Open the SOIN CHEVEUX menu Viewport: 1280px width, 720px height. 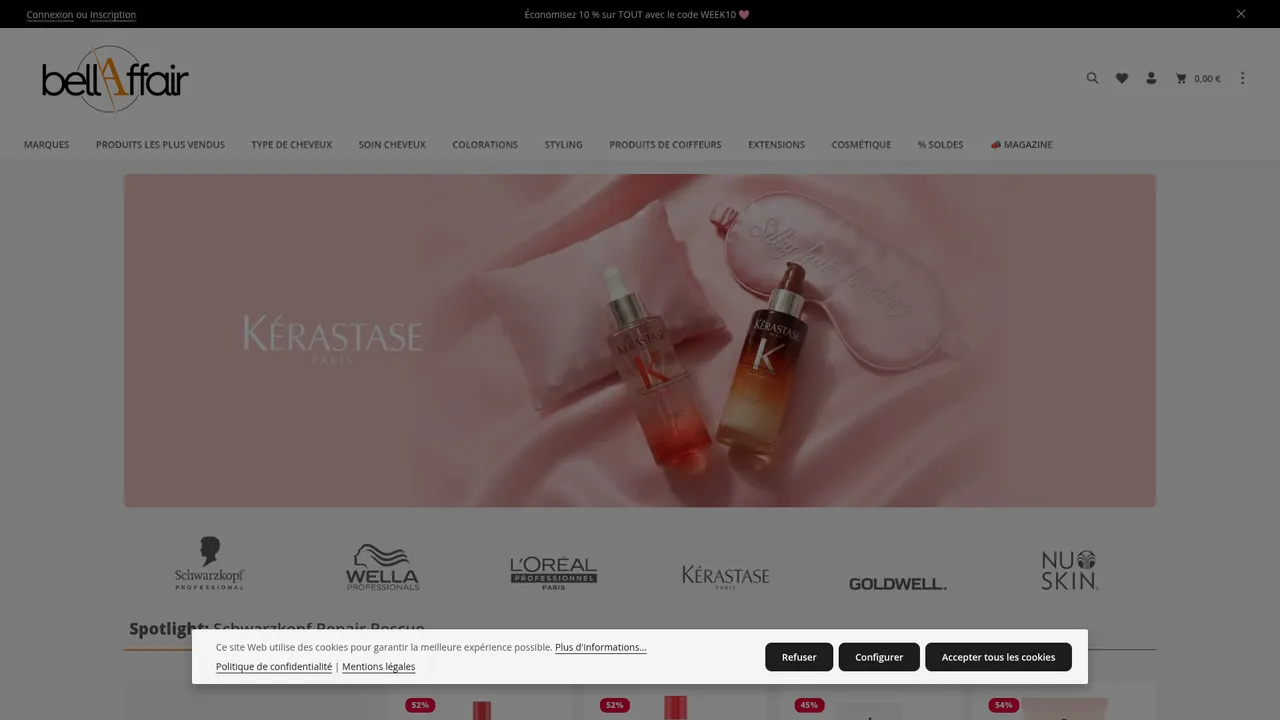(x=392, y=145)
